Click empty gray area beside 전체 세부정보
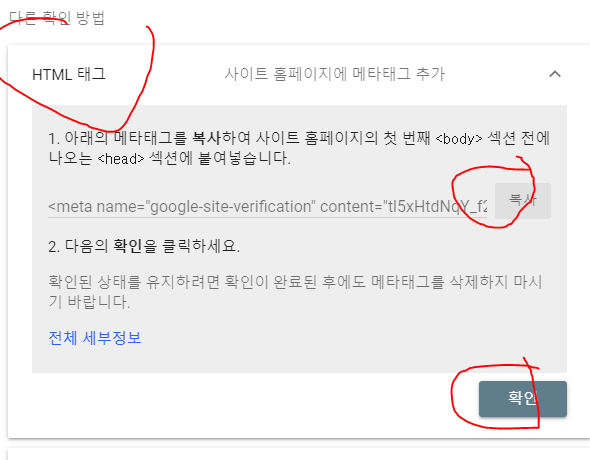 pyautogui.click(x=339, y=338)
